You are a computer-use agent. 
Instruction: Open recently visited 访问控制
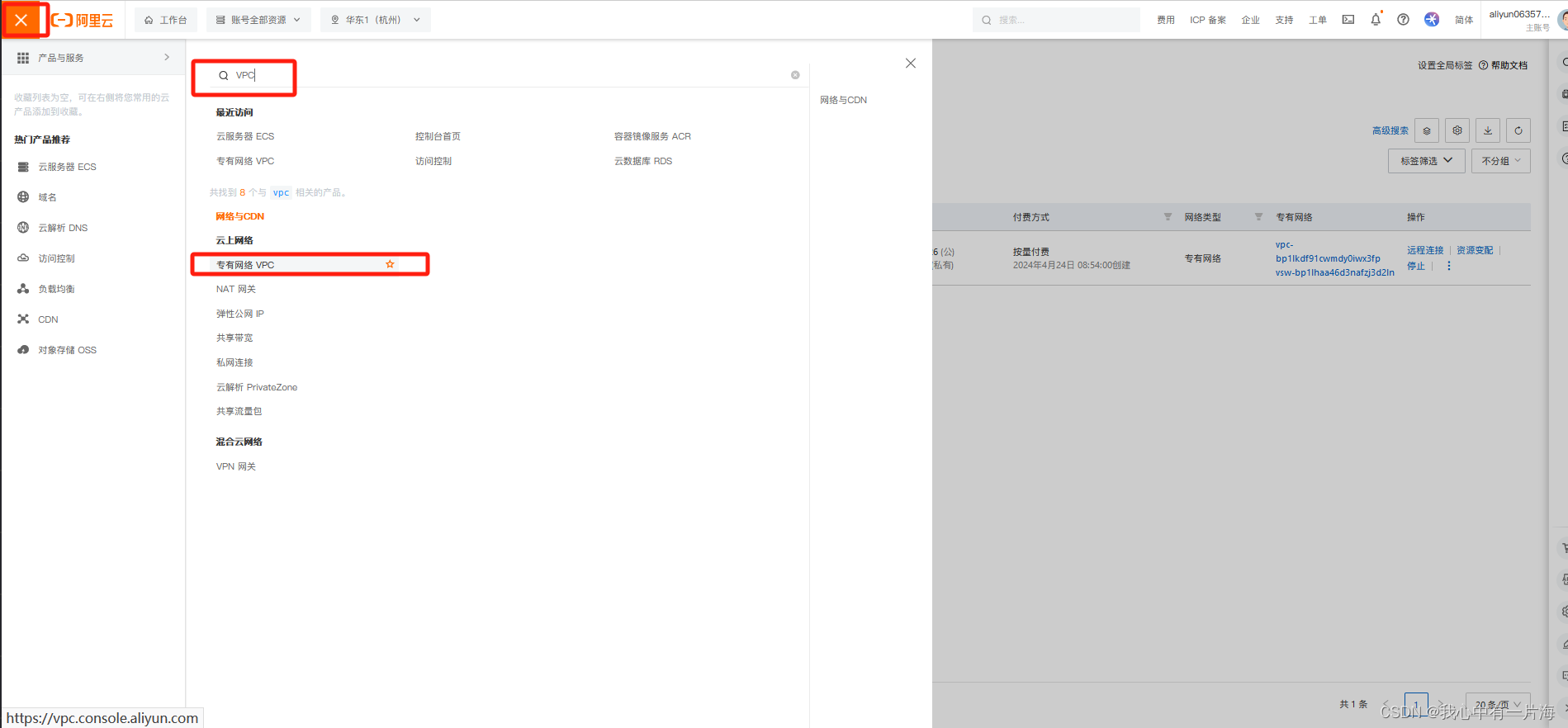(433, 161)
